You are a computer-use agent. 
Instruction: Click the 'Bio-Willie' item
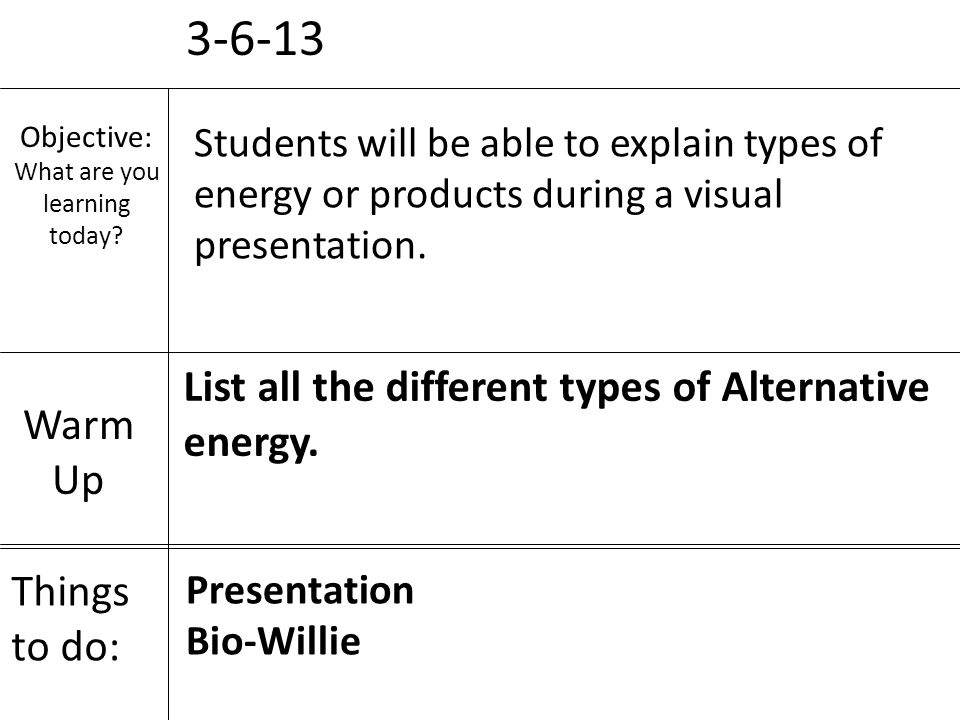click(273, 641)
